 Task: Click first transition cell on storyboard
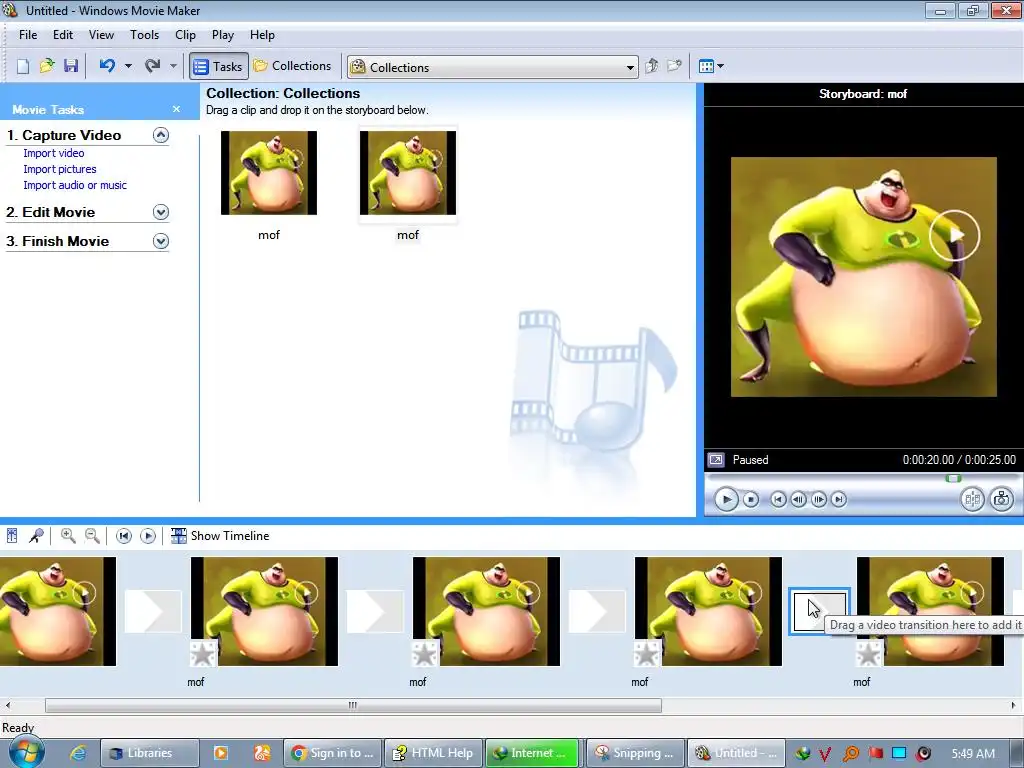(153, 611)
